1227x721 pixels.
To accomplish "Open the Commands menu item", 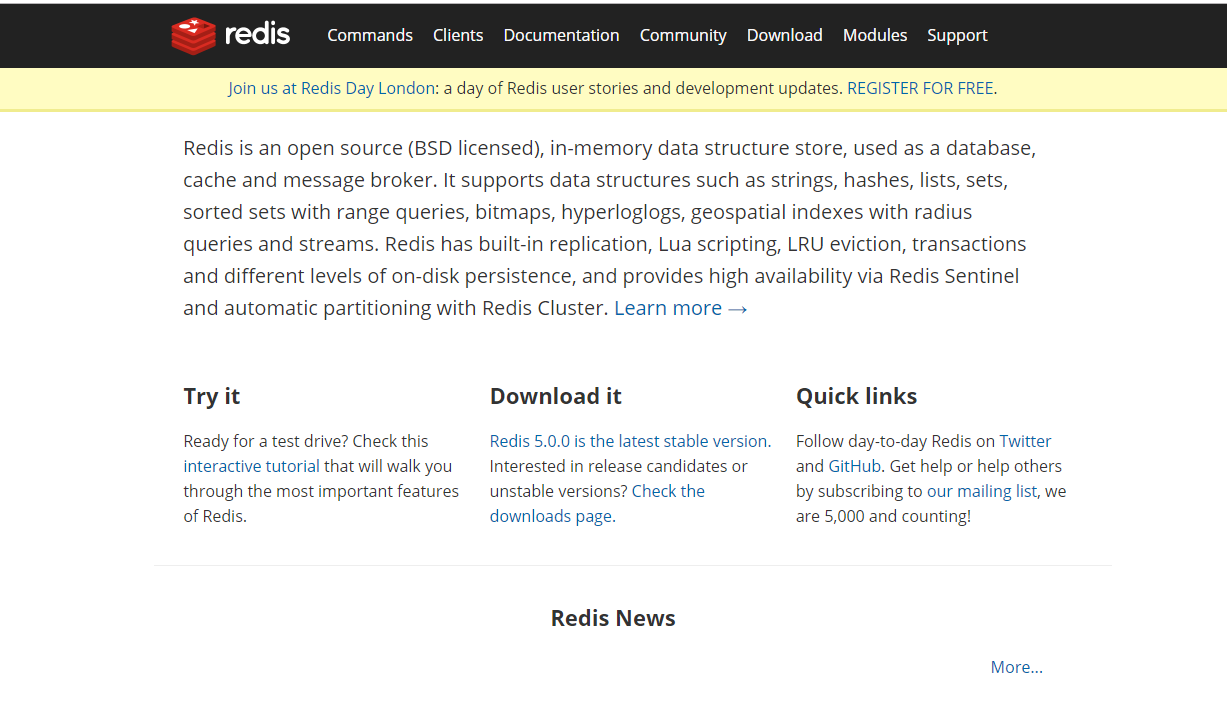I will [370, 35].
